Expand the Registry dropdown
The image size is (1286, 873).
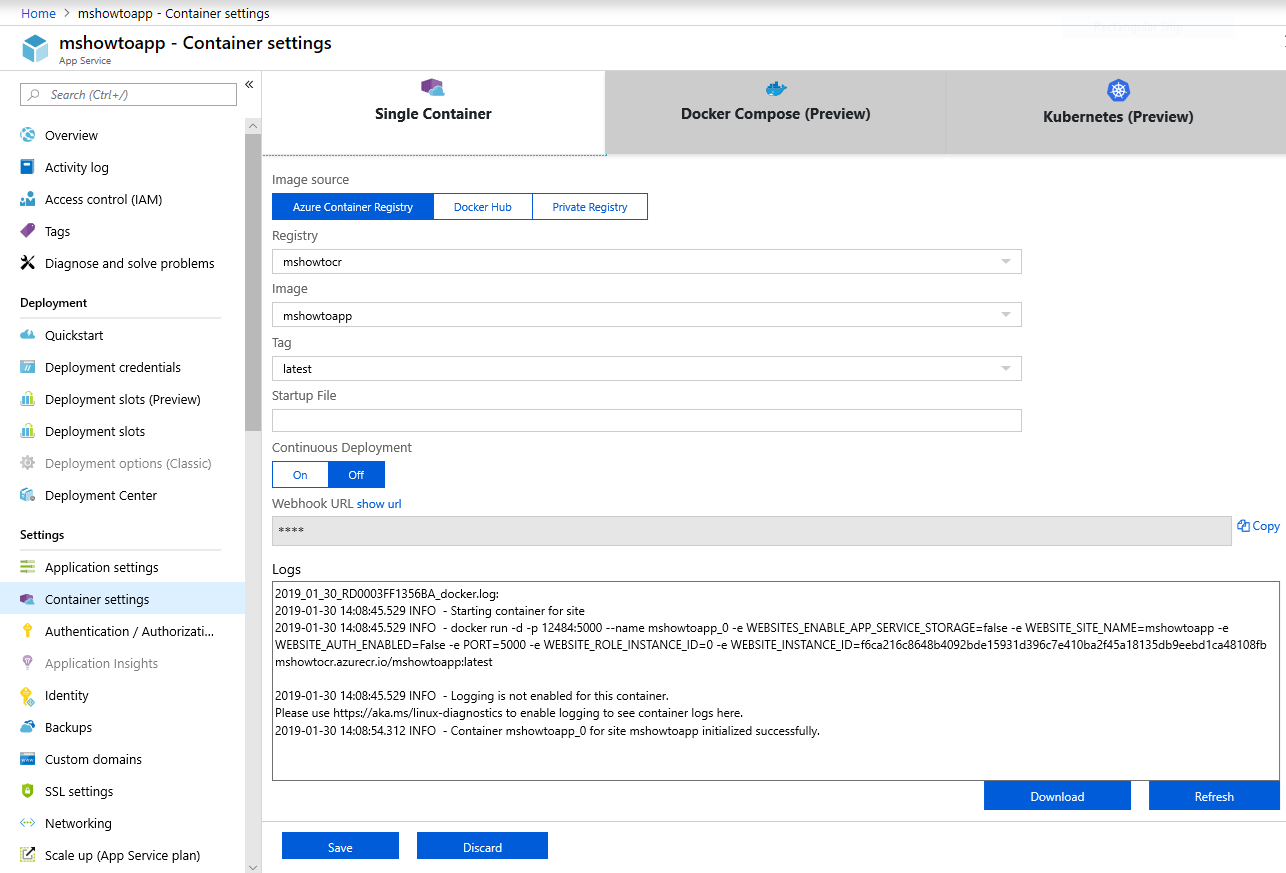[1006, 262]
